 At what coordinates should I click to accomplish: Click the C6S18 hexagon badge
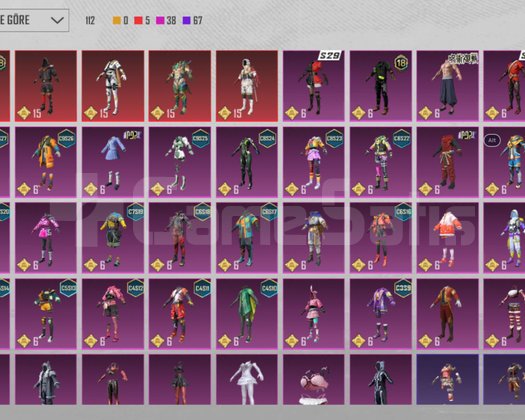[202, 212]
